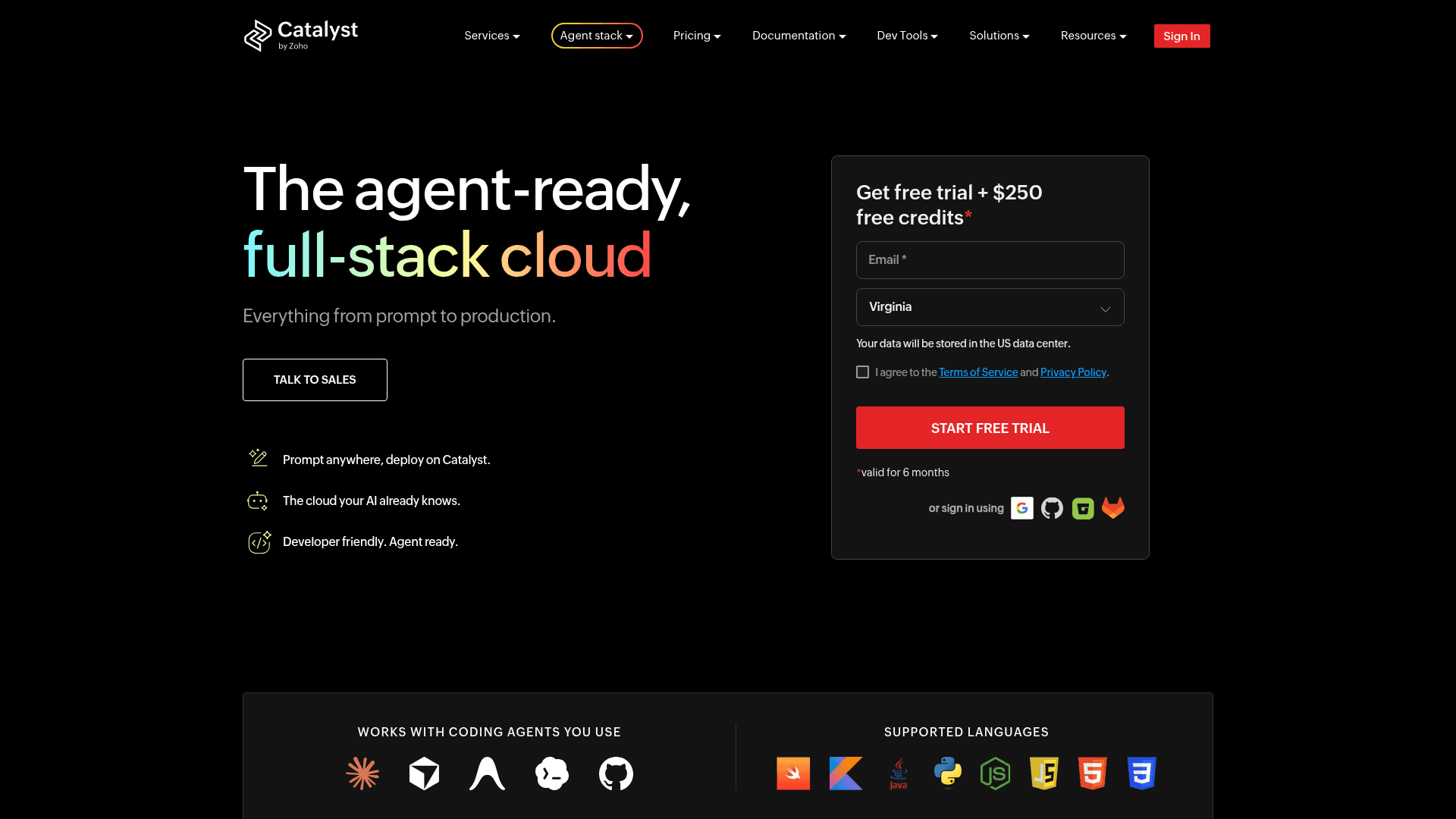This screenshot has width=1456, height=819.
Task: Click 'valid for 6 months' note
Action: (x=905, y=472)
